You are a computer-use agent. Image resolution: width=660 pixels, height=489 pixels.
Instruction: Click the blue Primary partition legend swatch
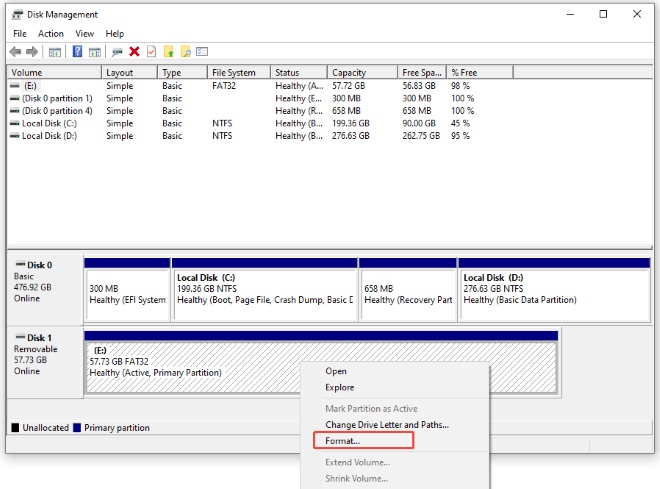coord(77,428)
